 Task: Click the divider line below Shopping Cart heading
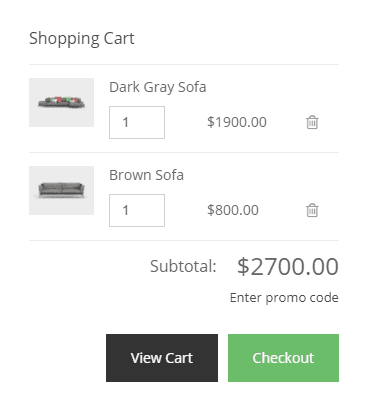[184, 64]
